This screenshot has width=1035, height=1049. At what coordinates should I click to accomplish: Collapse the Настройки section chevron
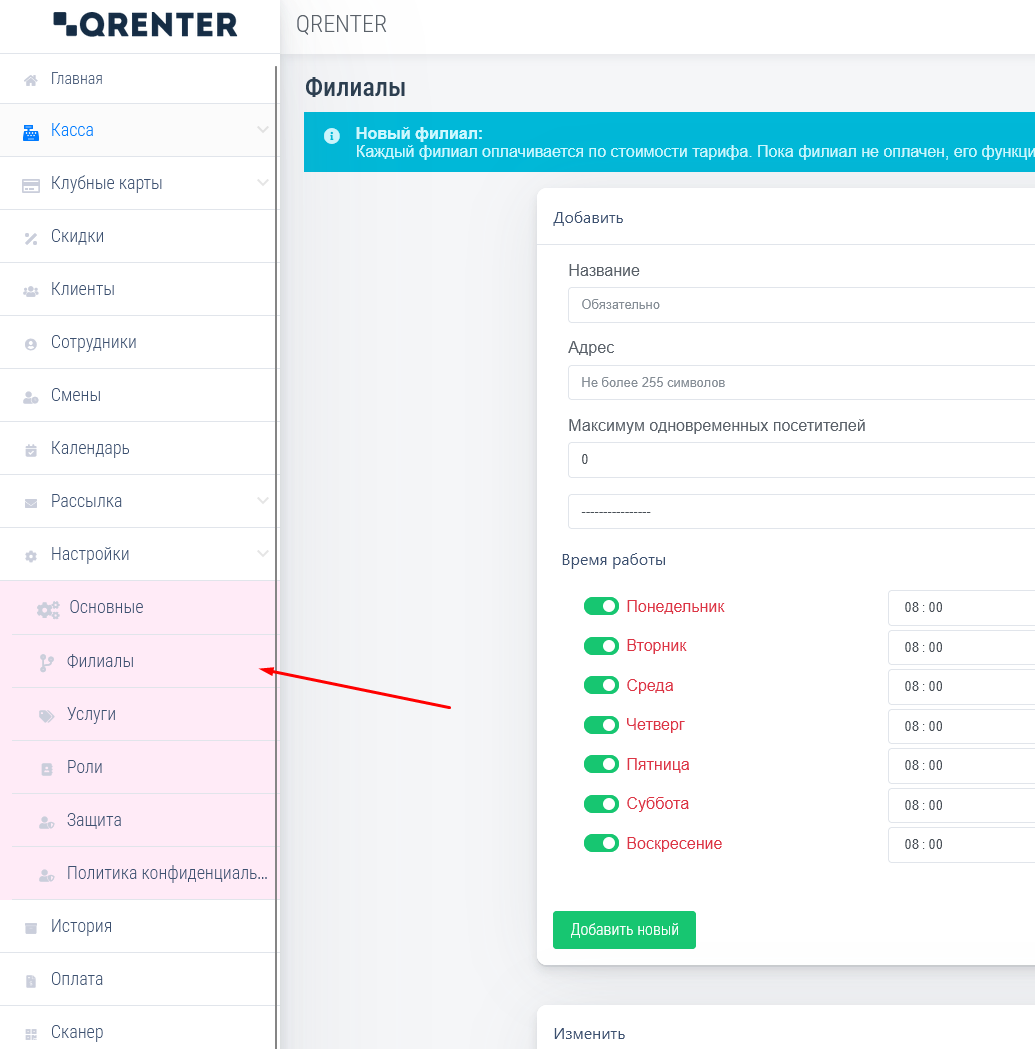pos(262,554)
